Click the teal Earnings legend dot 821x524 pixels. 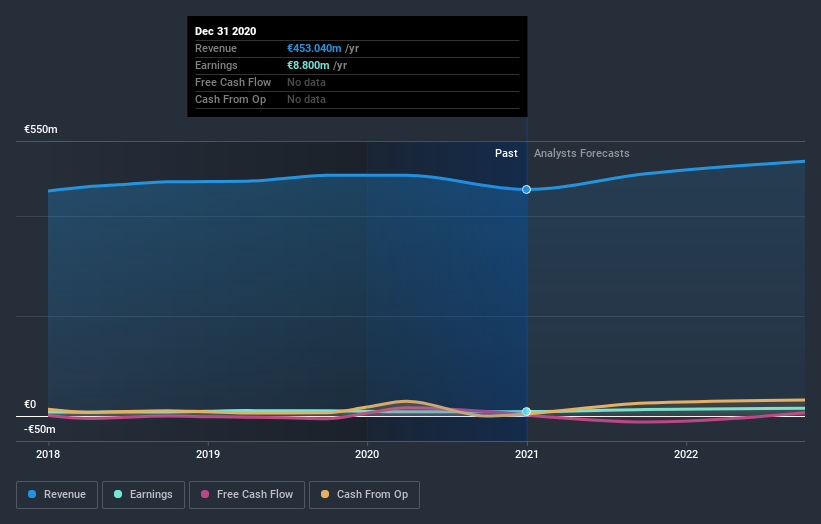pyautogui.click(x=118, y=494)
